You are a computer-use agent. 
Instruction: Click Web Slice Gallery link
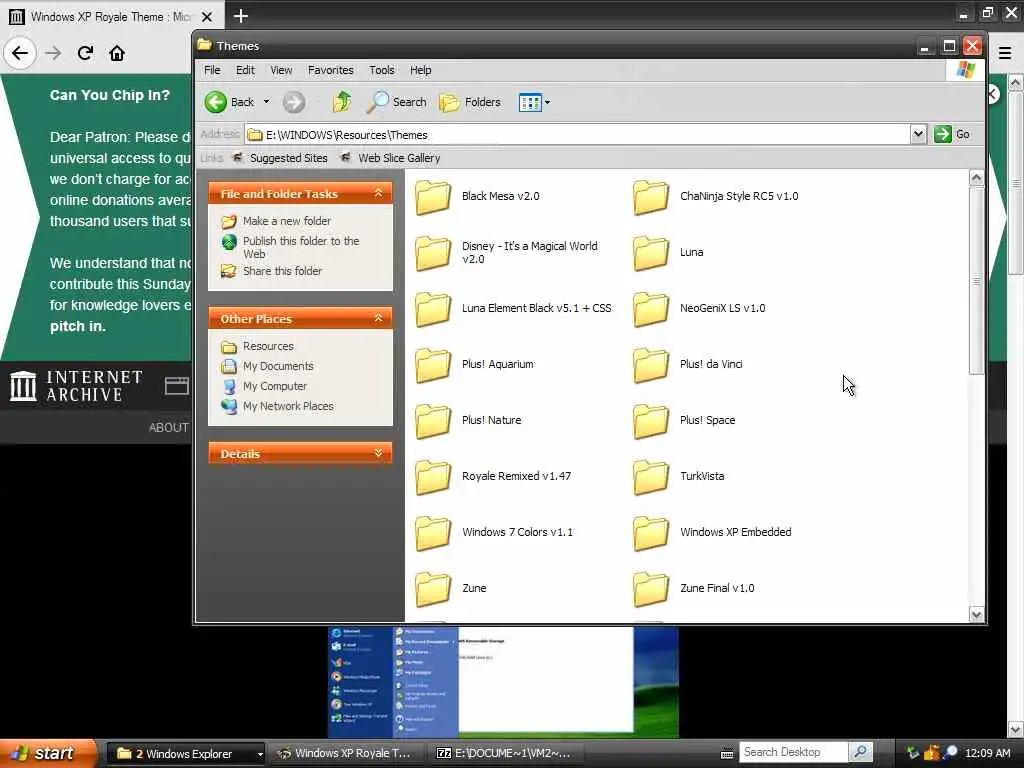pos(391,158)
